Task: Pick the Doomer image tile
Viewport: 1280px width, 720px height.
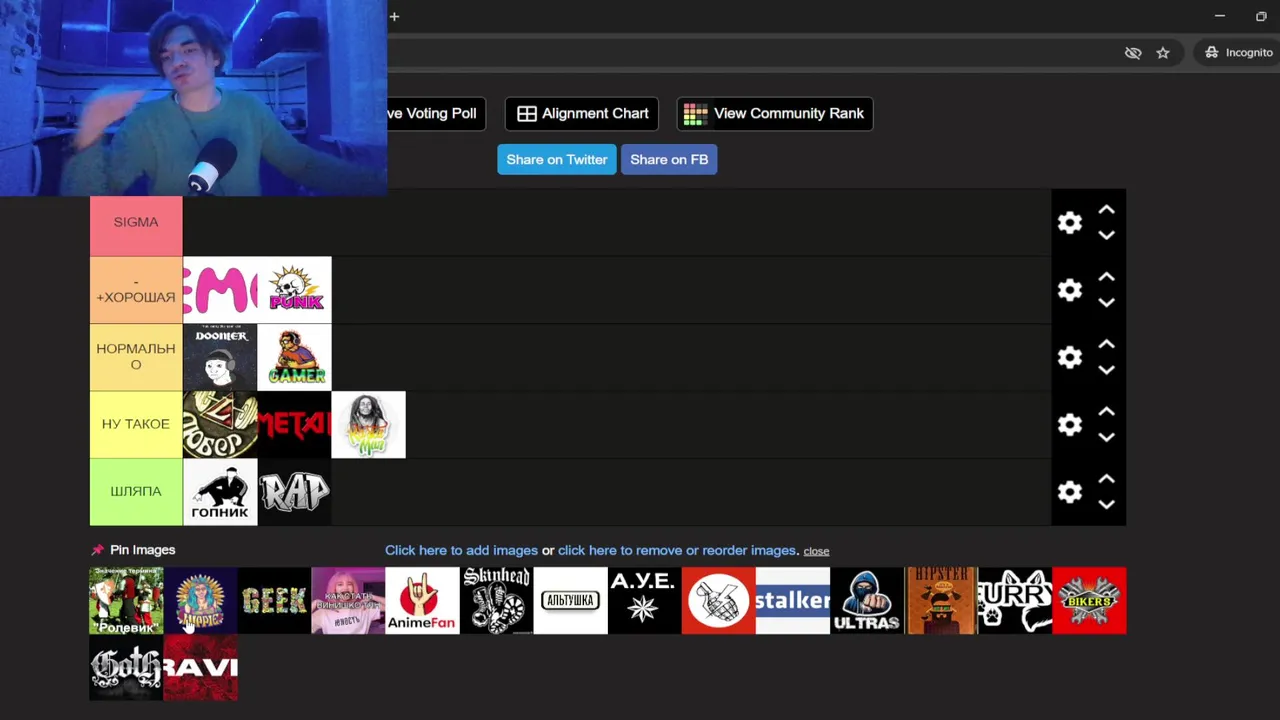Action: click(220, 357)
